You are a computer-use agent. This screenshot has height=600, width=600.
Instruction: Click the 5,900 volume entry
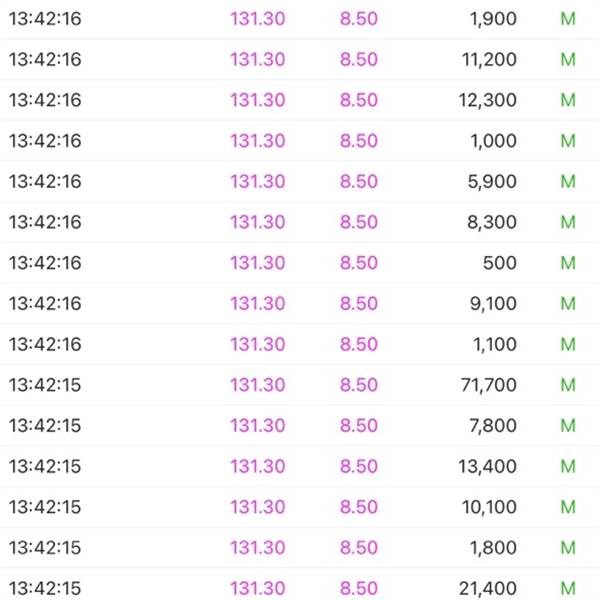[493, 182]
